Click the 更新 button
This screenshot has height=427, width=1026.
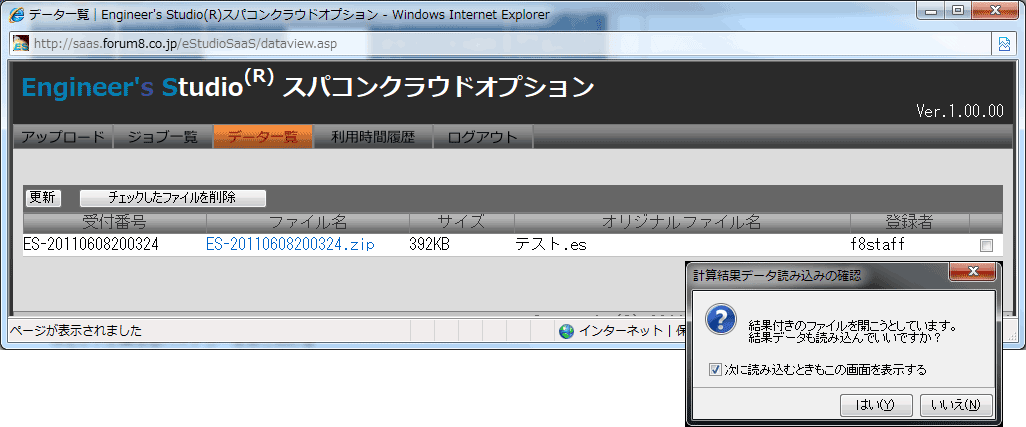click(43, 197)
